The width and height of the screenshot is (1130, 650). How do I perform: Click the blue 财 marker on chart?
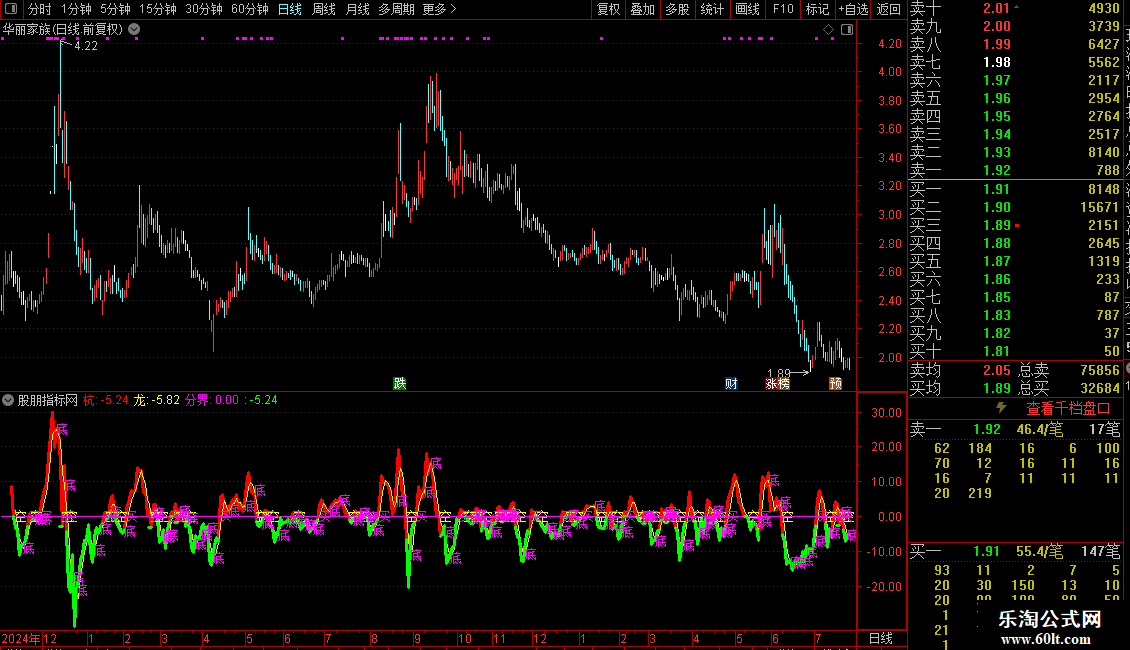731,383
